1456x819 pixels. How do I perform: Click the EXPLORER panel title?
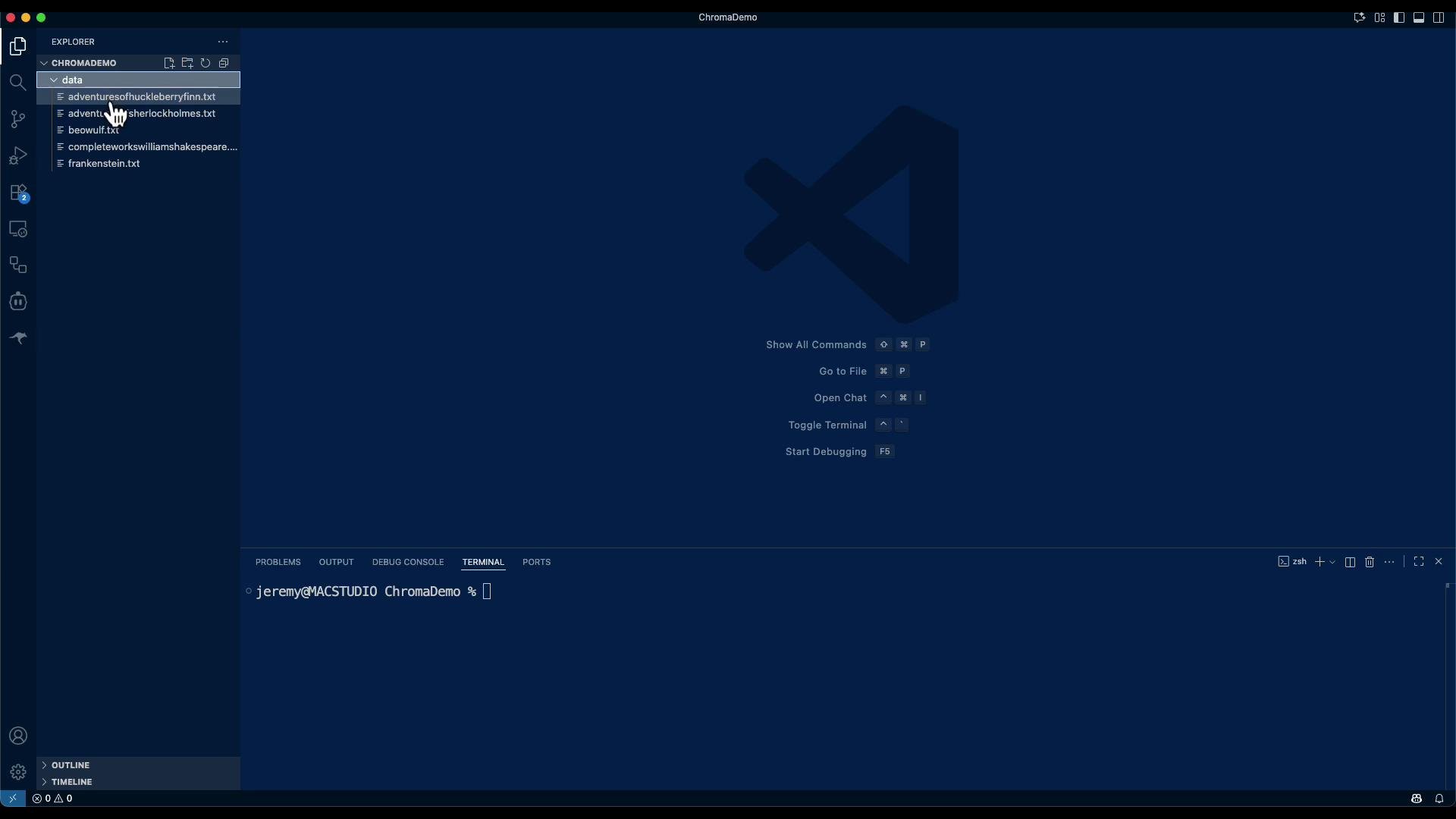coord(74,42)
